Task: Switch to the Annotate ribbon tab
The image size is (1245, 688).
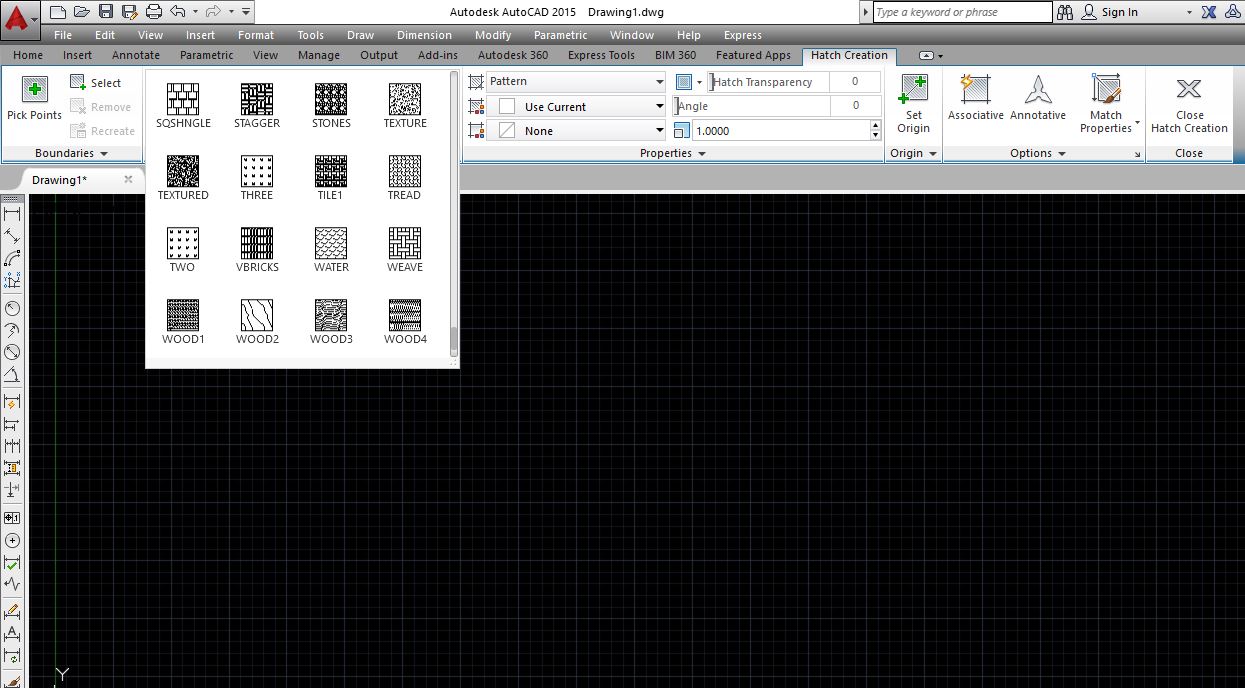Action: coord(136,55)
